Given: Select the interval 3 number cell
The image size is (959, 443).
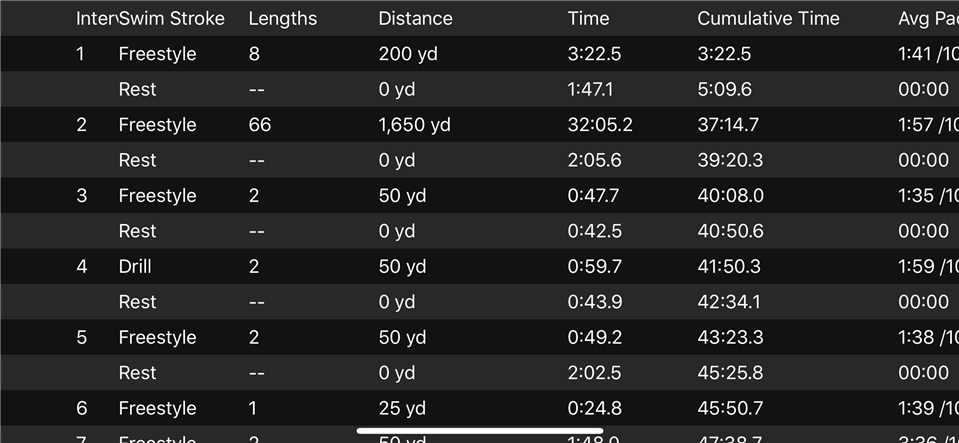Looking at the screenshot, I should (81, 196).
